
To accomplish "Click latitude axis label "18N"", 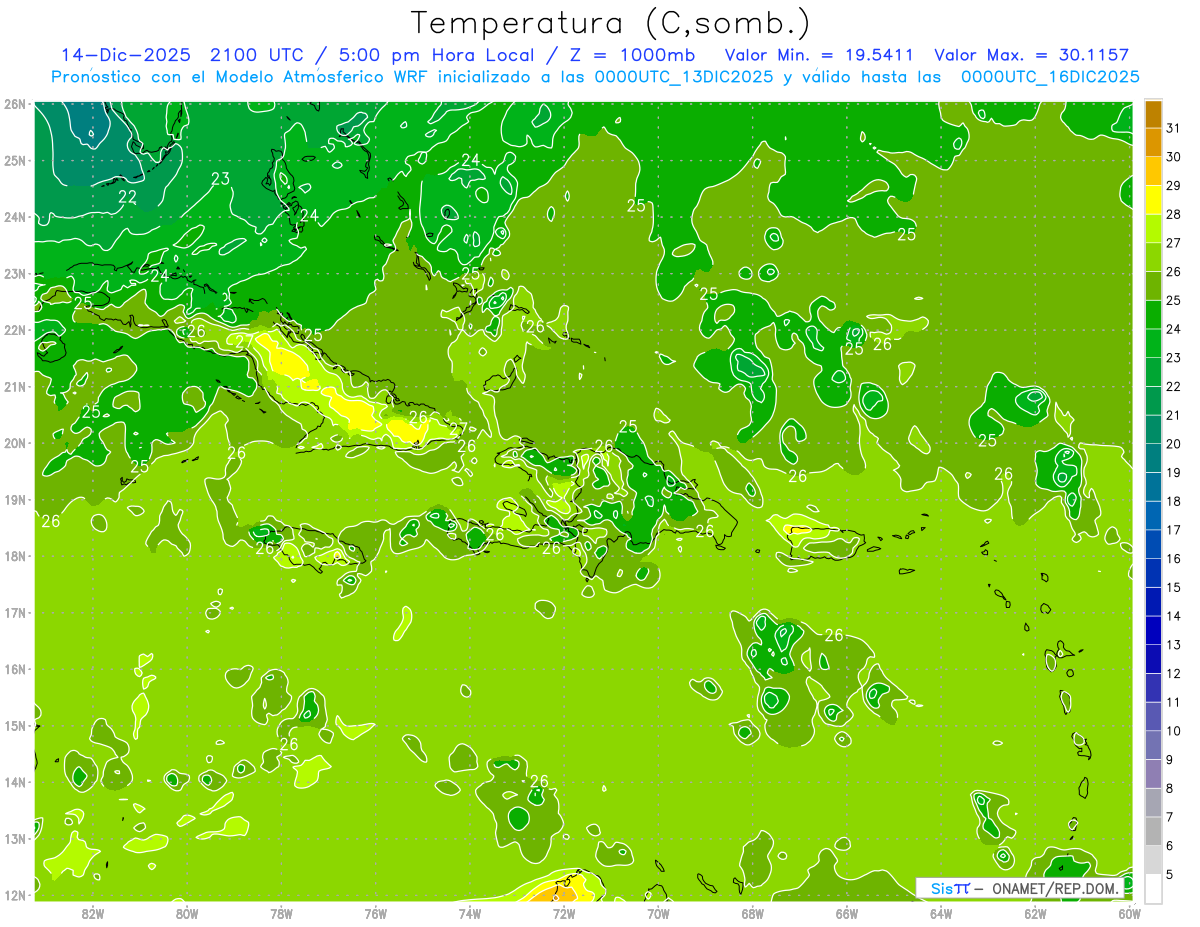I will [14, 556].
